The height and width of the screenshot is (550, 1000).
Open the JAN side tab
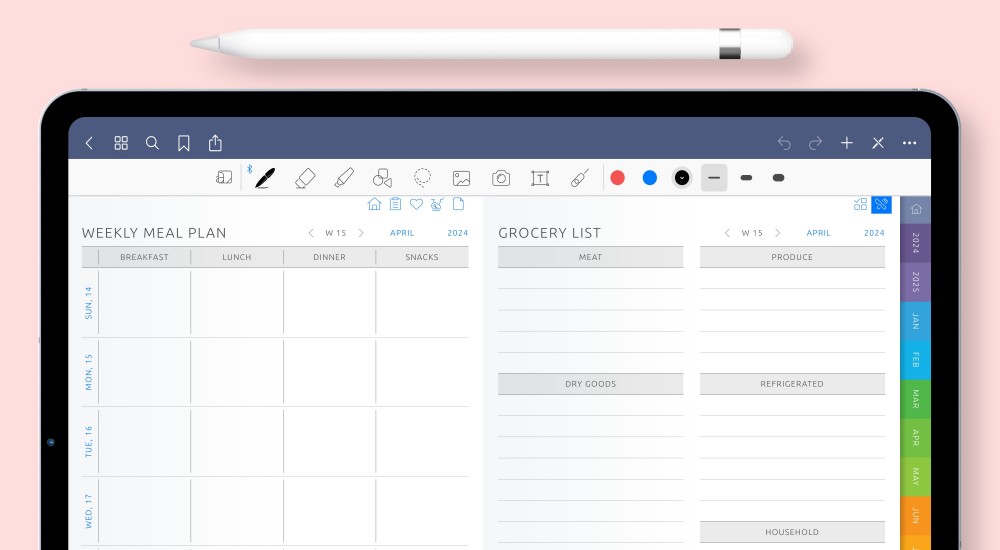point(916,321)
